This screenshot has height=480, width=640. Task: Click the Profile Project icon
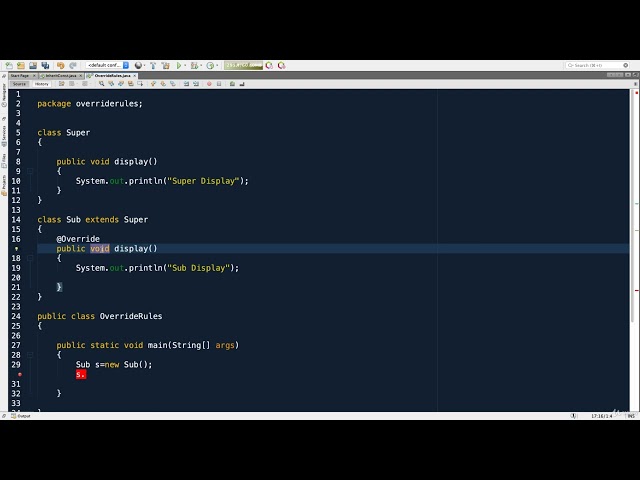[x=210, y=65]
